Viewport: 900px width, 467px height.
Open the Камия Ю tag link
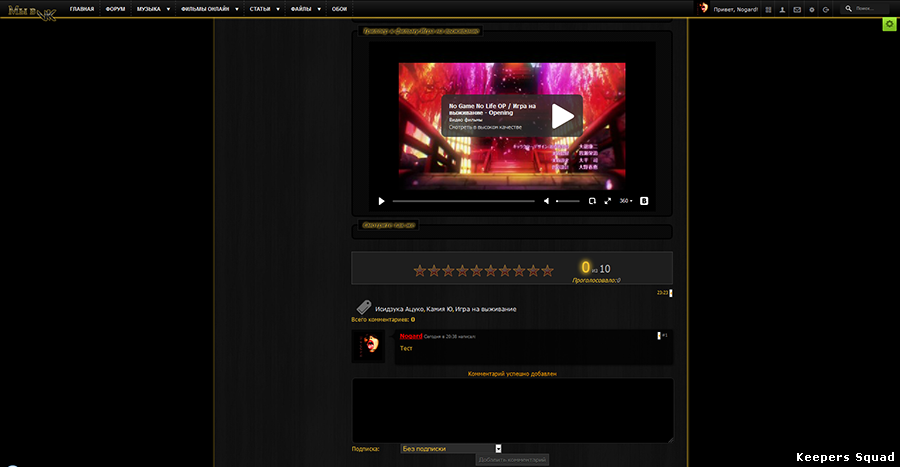coord(440,309)
